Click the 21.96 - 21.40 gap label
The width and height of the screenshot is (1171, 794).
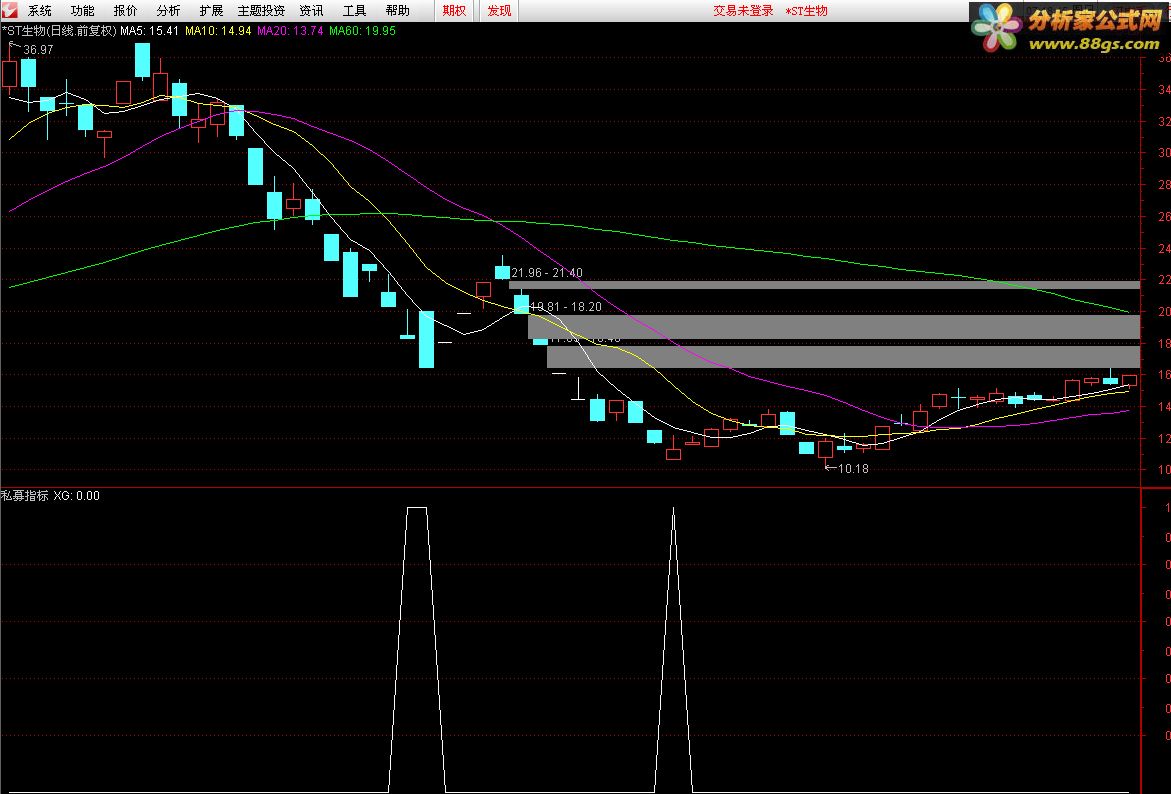(547, 273)
